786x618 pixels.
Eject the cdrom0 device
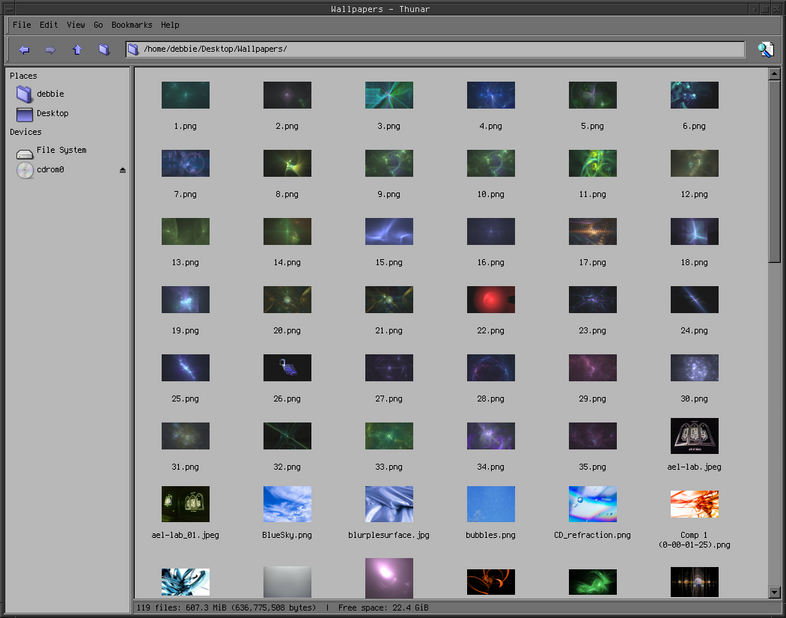[x=123, y=170]
